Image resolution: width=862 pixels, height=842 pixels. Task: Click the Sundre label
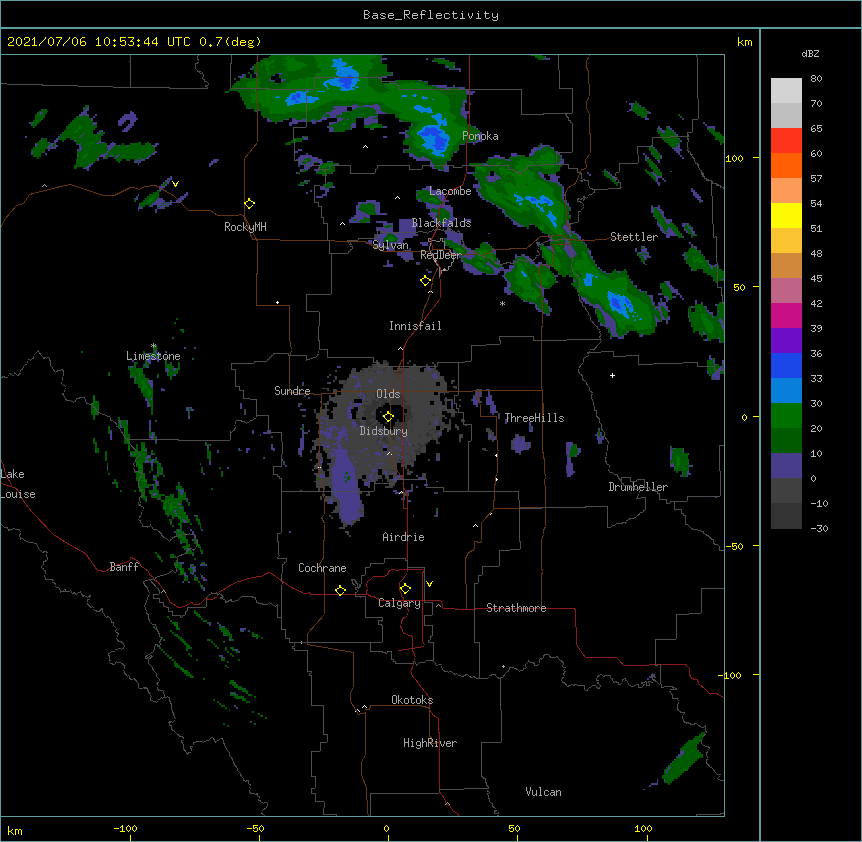click(x=292, y=391)
